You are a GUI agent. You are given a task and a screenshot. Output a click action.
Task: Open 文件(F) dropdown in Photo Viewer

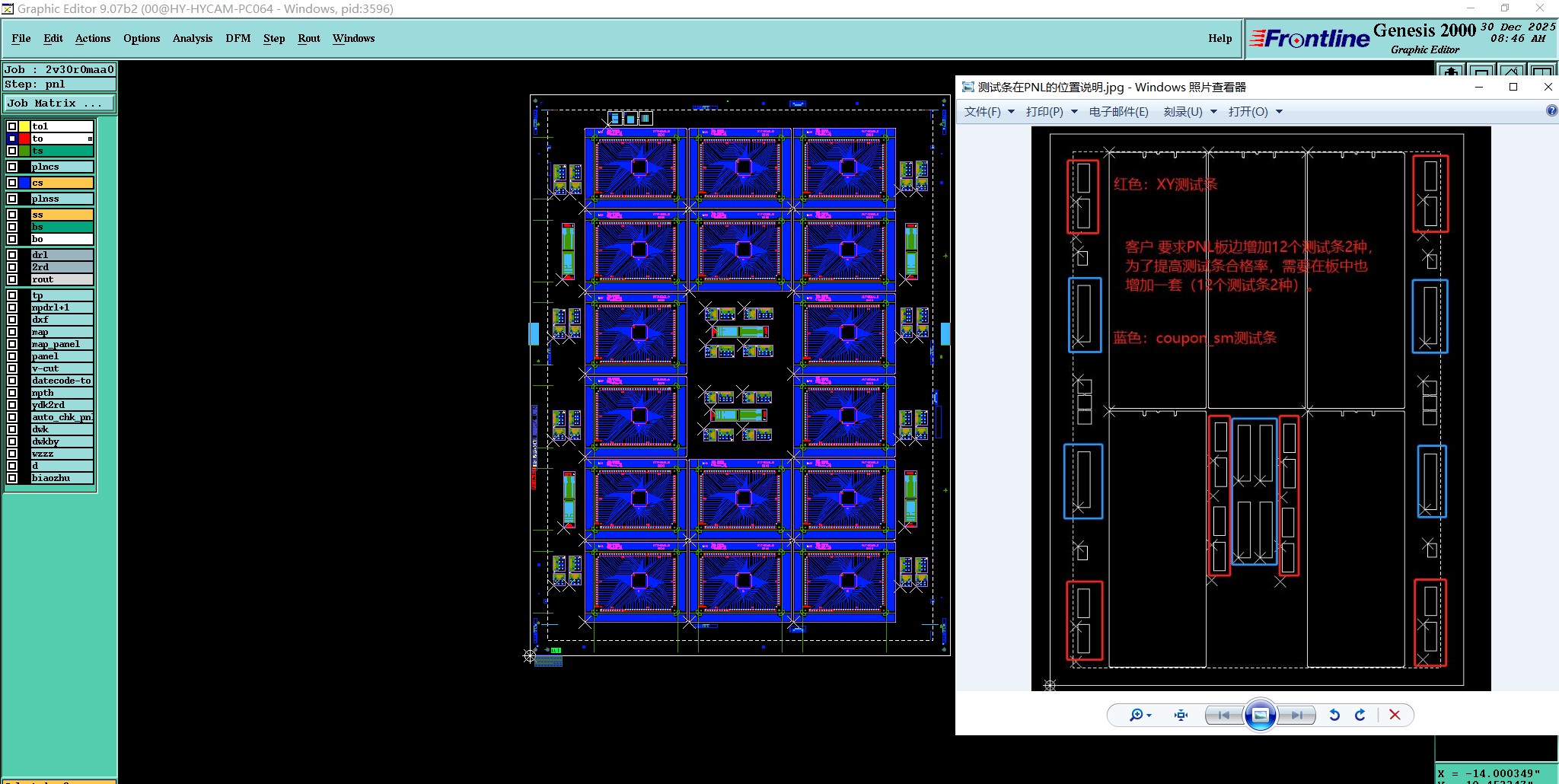989,112
